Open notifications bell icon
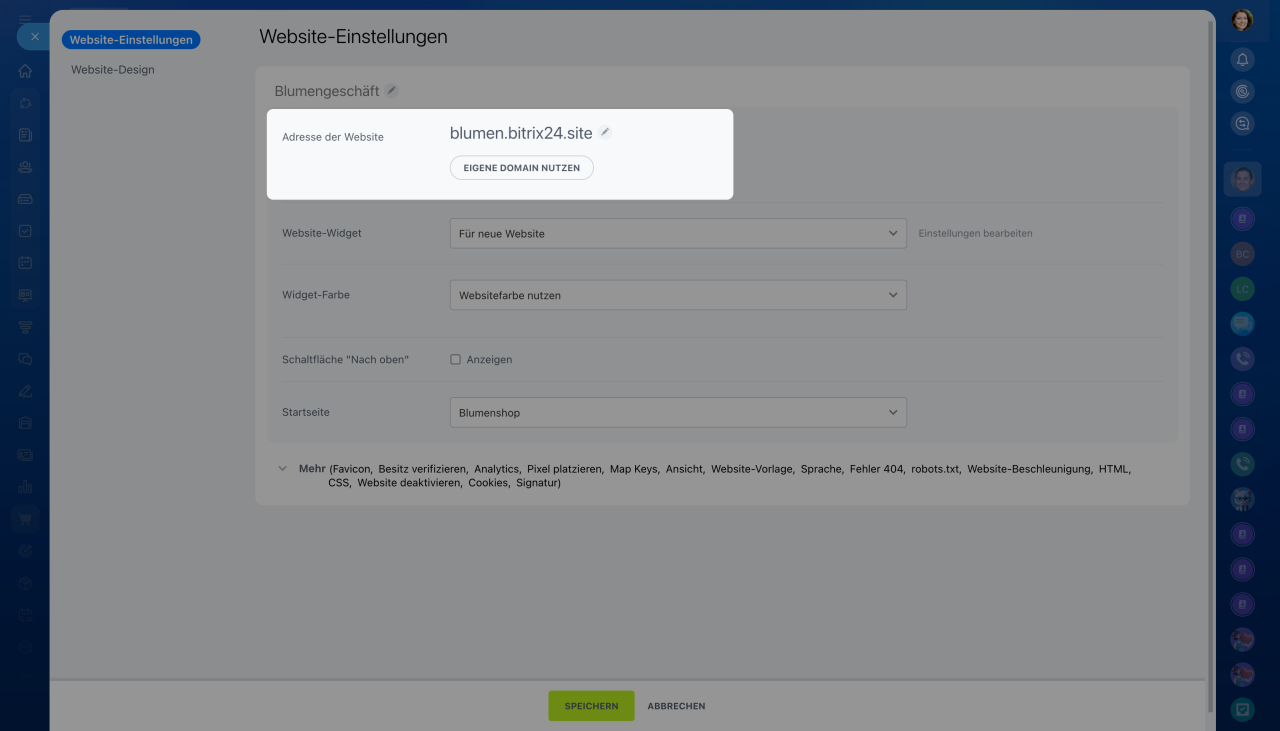1280x731 pixels. point(1242,60)
